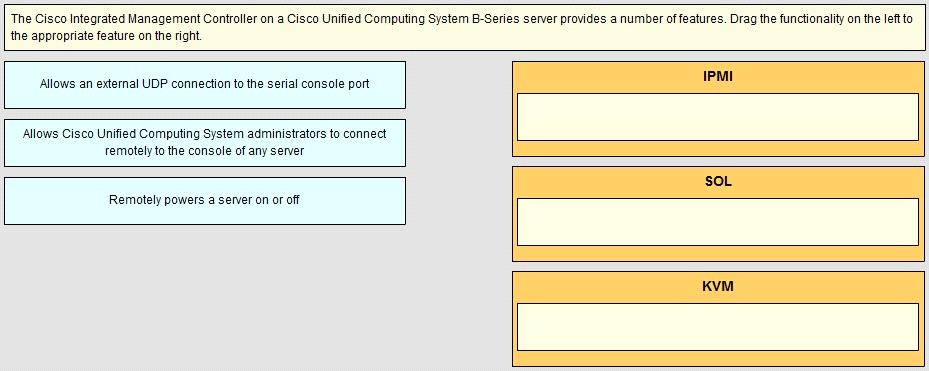Viewport: 929px width, 371px height.
Task: Click the empty drop box under IPMI
Action: click(x=718, y=117)
